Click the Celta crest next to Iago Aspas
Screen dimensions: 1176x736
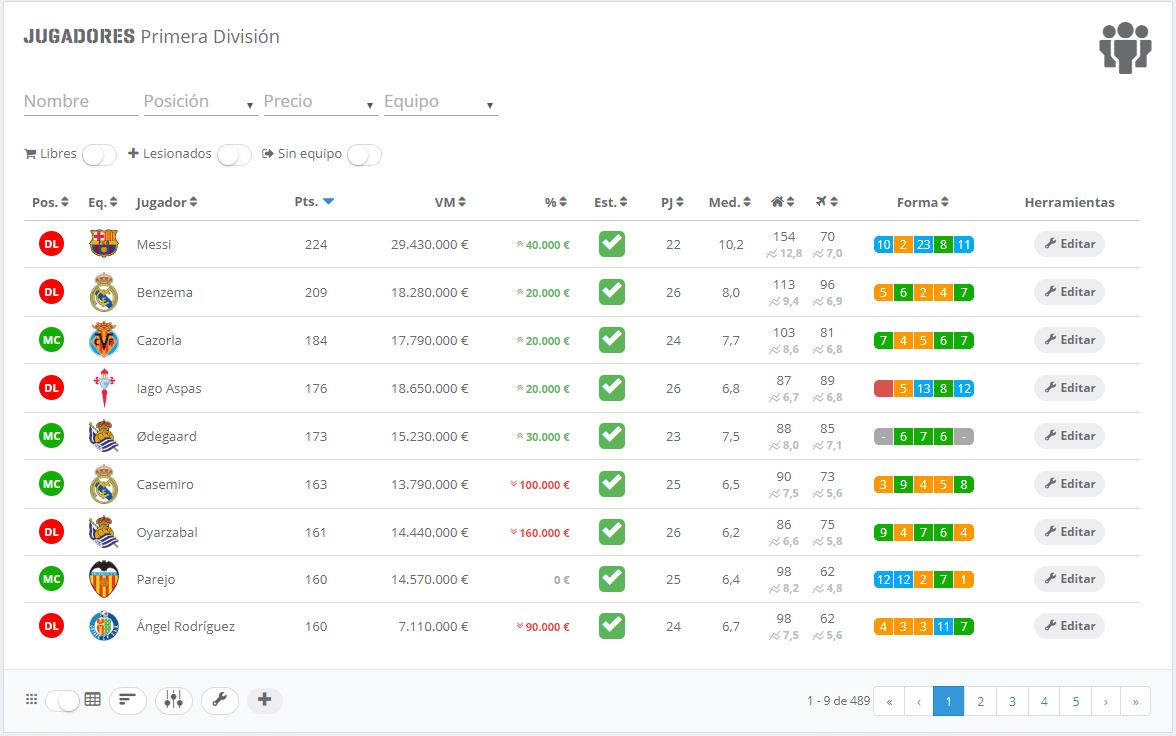tap(104, 388)
